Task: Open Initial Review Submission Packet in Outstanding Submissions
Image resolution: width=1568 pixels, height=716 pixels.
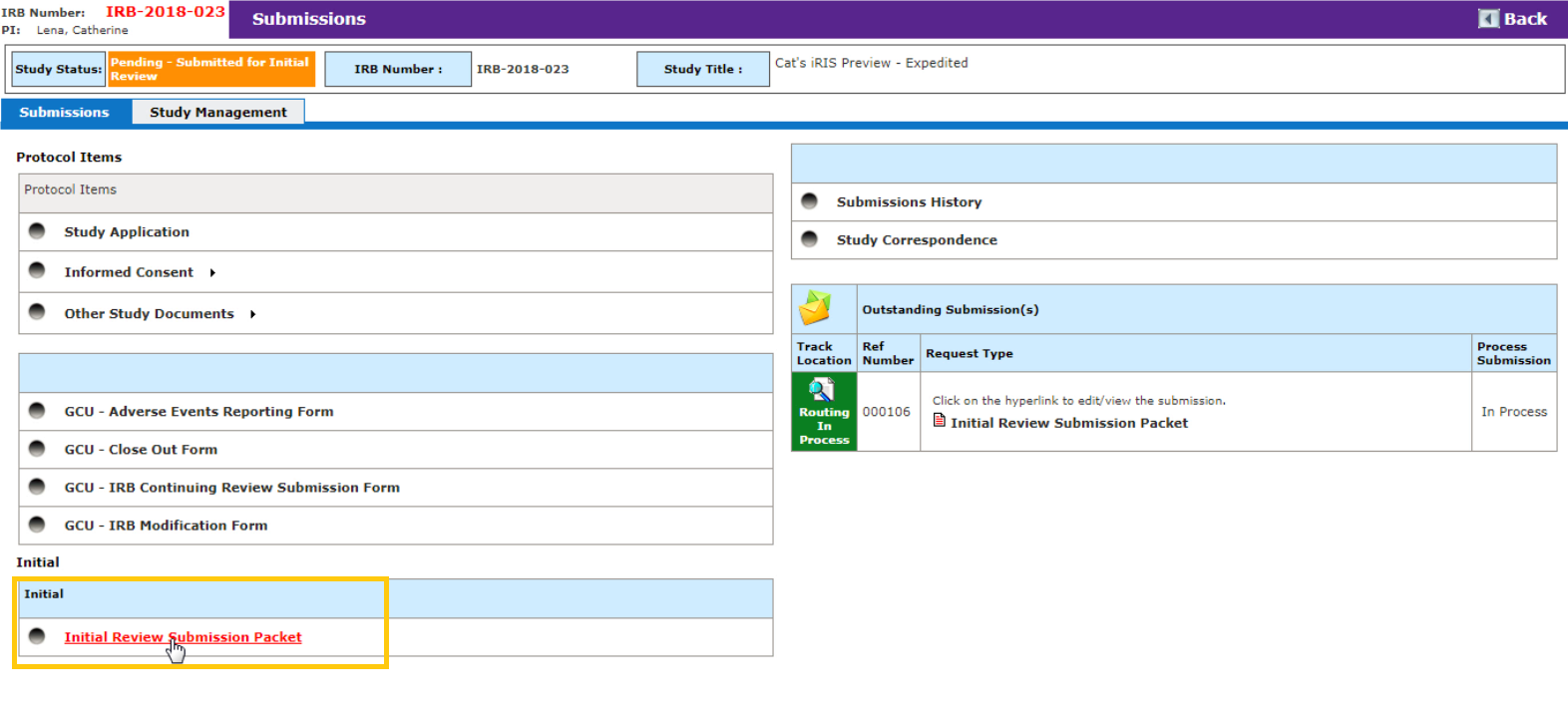Action: coord(1069,423)
